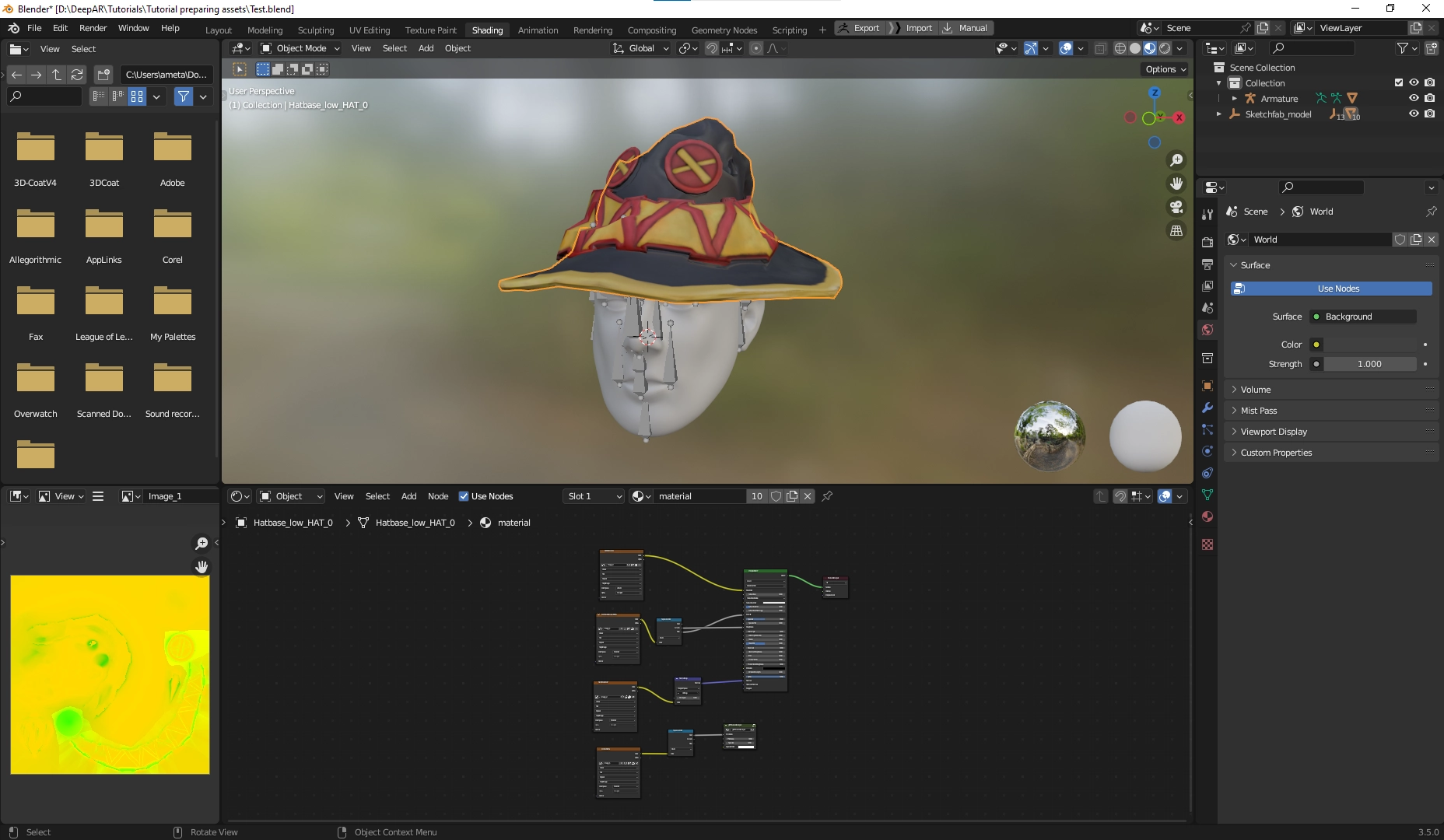1444x840 pixels.
Task: Disable Armature in renders via camera icon
Action: 1430,98
